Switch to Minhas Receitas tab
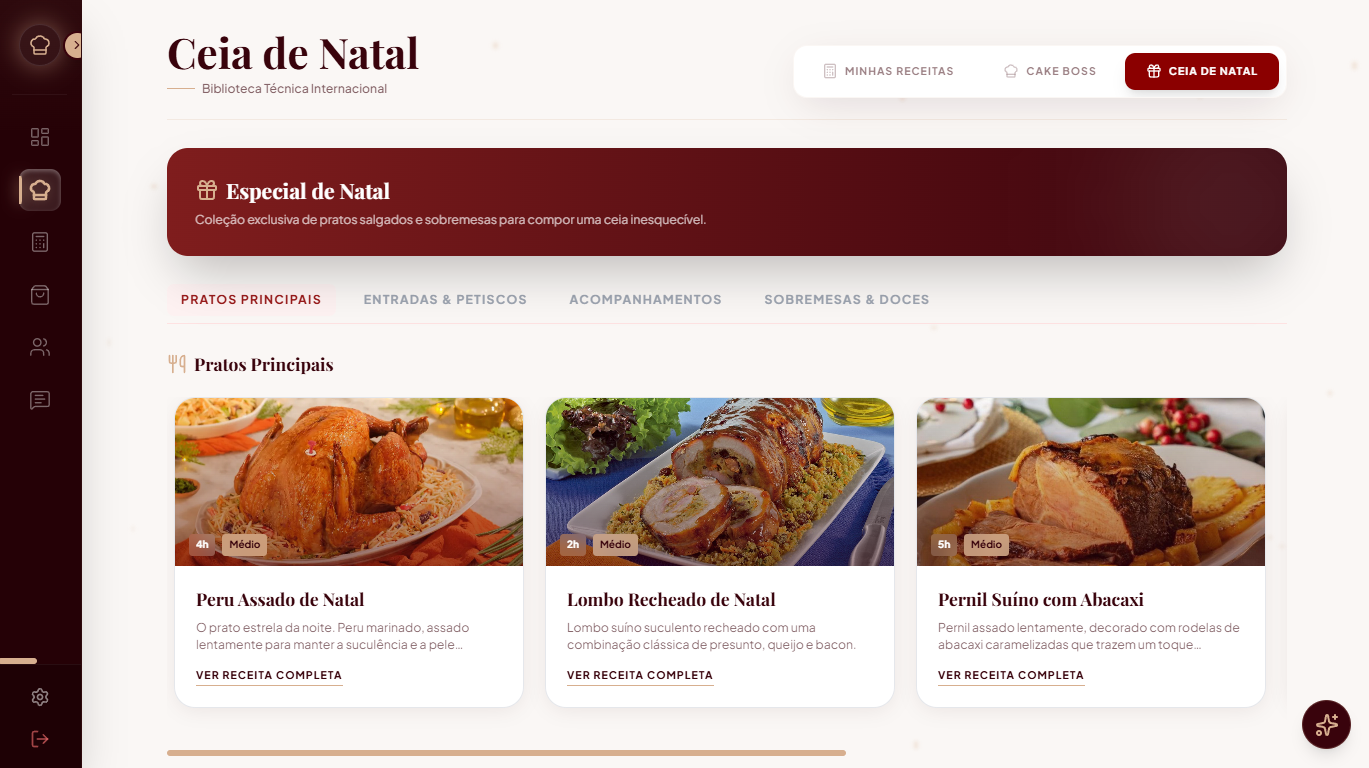 click(x=888, y=71)
